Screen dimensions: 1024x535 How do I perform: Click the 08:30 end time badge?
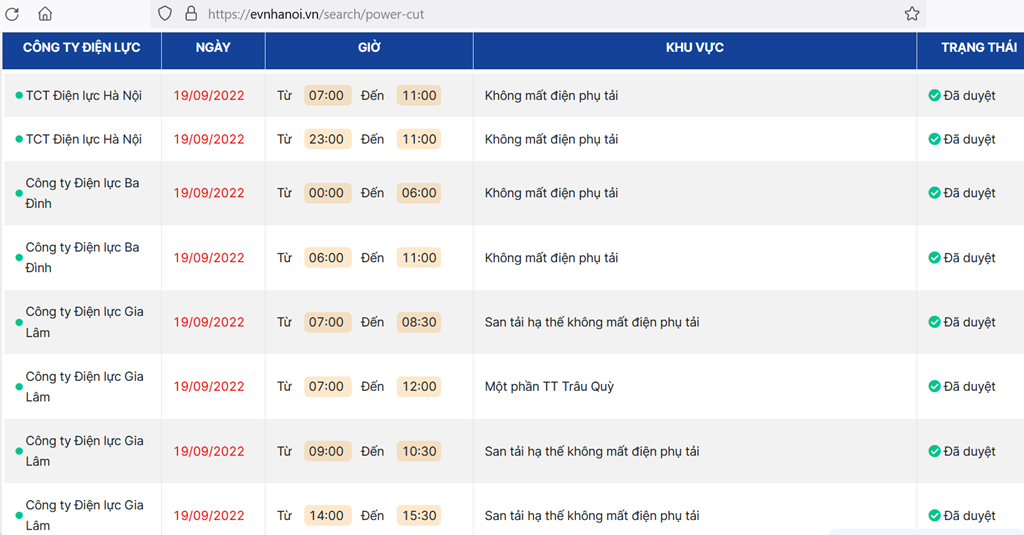tap(419, 322)
